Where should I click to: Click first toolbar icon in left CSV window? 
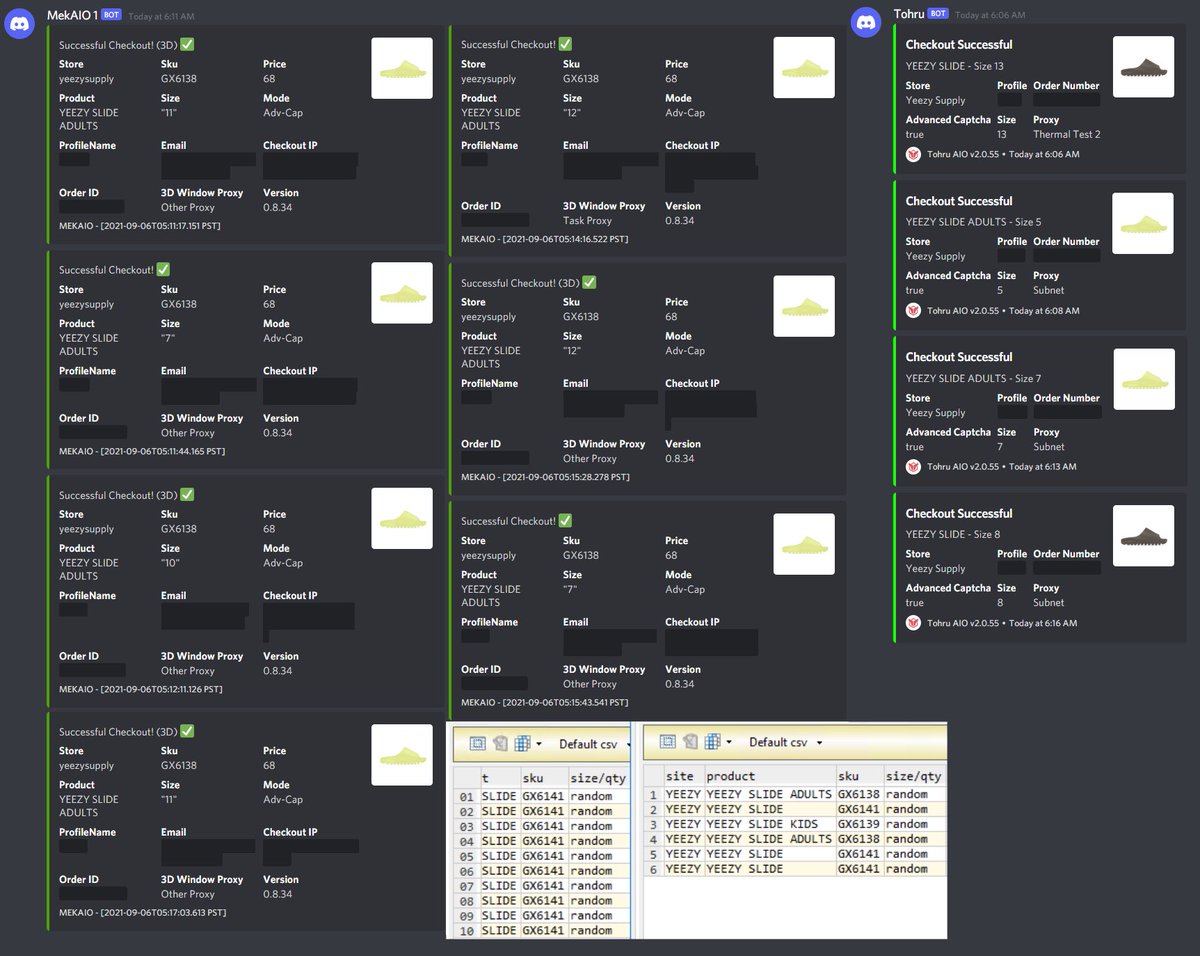(x=477, y=743)
